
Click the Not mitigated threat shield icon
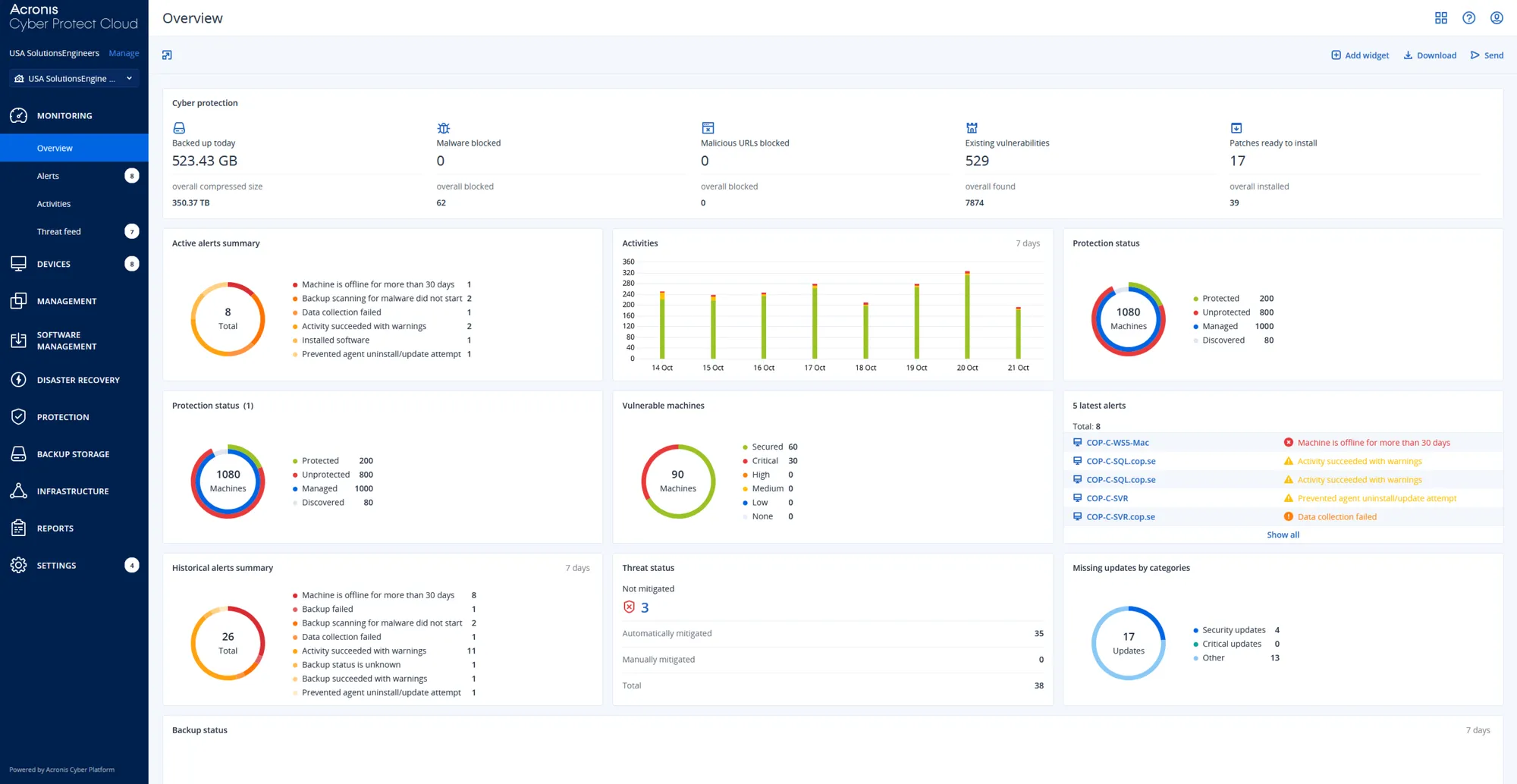pyautogui.click(x=629, y=607)
